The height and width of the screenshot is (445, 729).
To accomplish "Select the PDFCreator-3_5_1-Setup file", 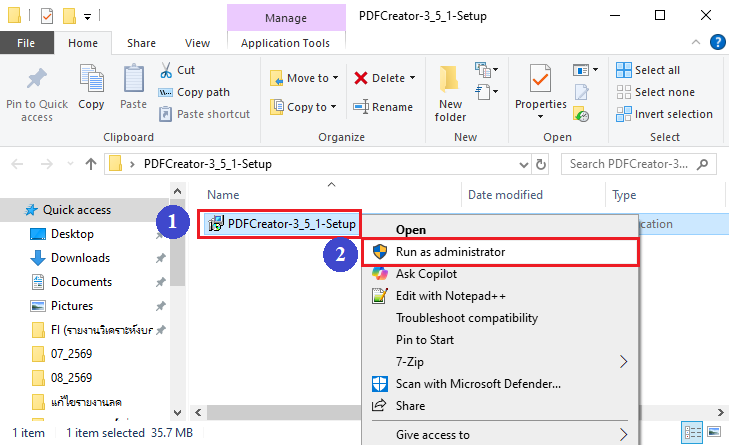I will [282, 224].
